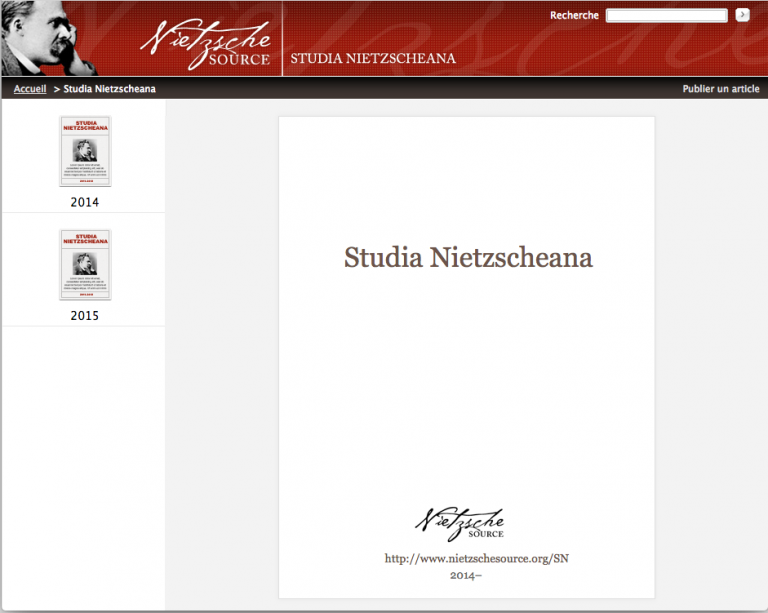Focus the Recherche search input field
The height and width of the screenshot is (613, 768).
pyautogui.click(x=666, y=15)
